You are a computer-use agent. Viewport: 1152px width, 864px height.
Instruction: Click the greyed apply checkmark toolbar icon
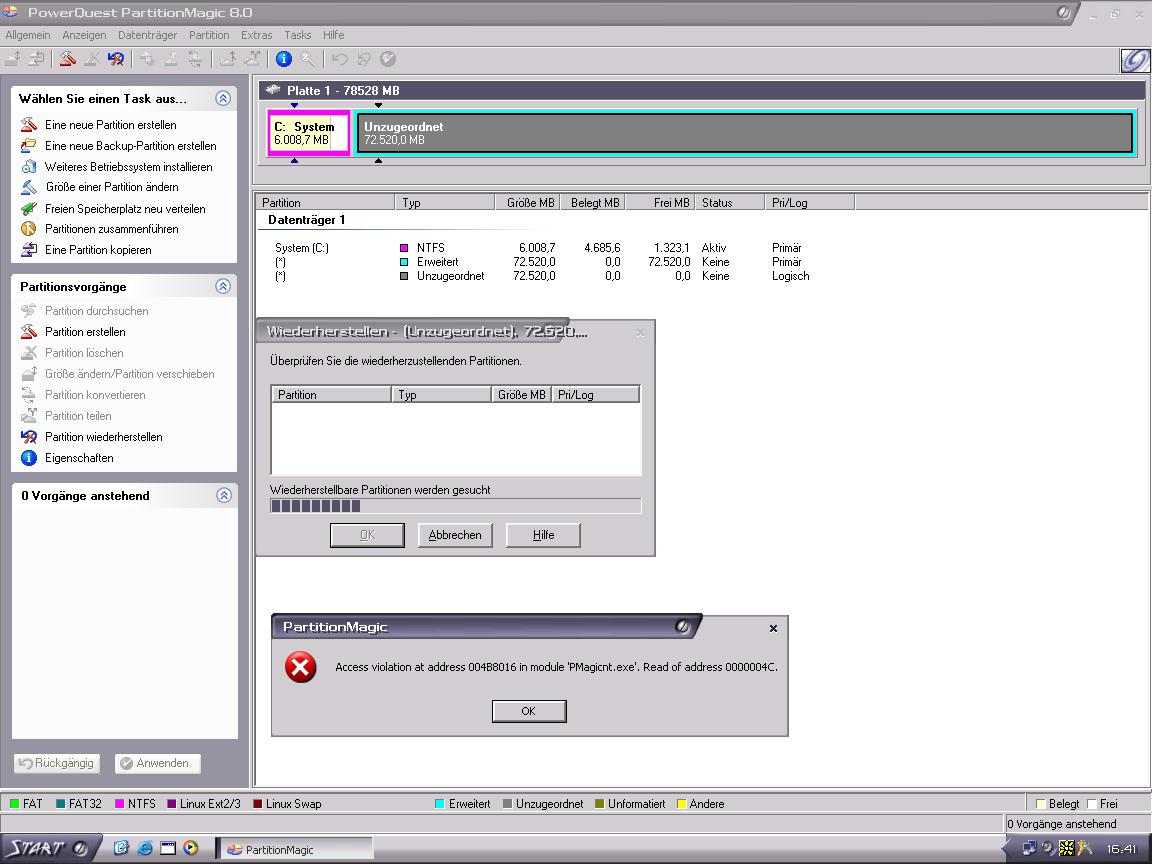[388, 60]
